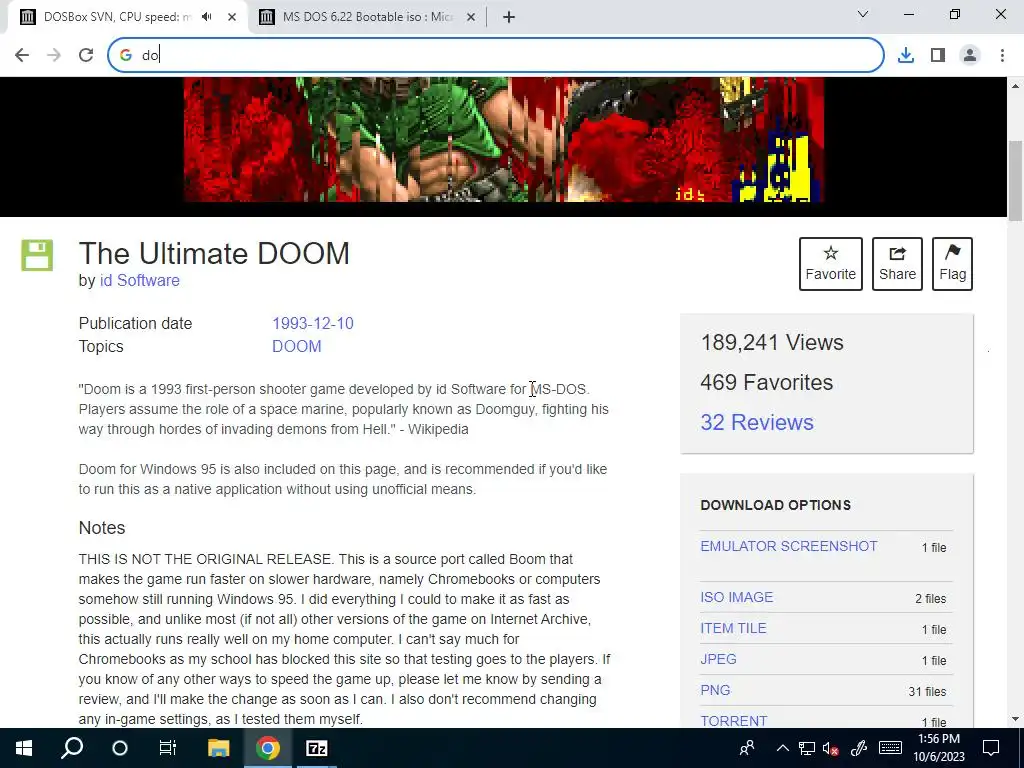The image size is (1024, 768).
Task: Switch to MS DOS 6.22 Bootable iso tab
Action: (368, 17)
